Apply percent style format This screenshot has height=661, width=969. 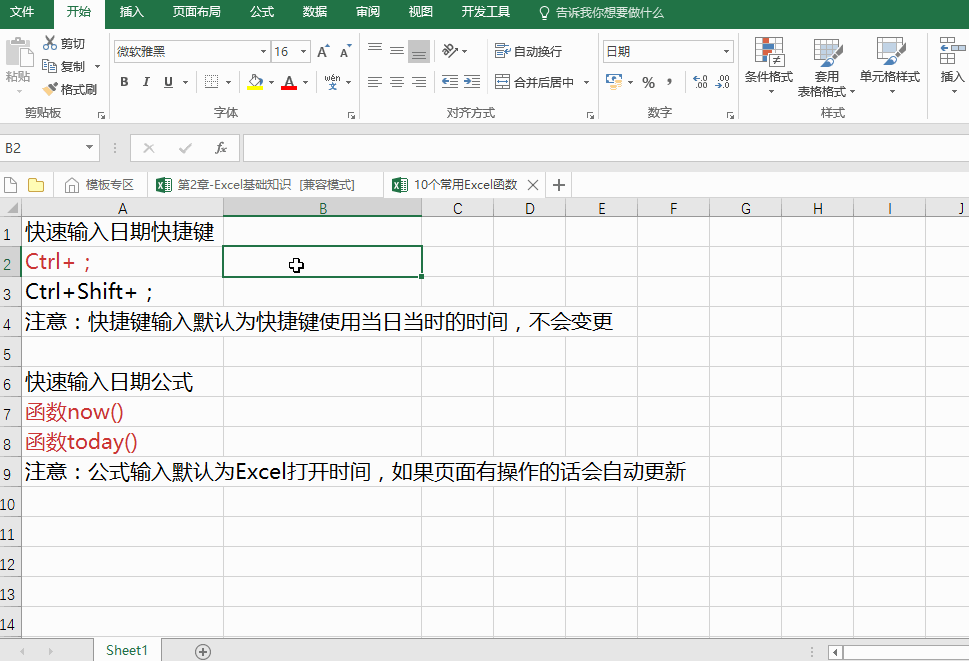coord(648,82)
